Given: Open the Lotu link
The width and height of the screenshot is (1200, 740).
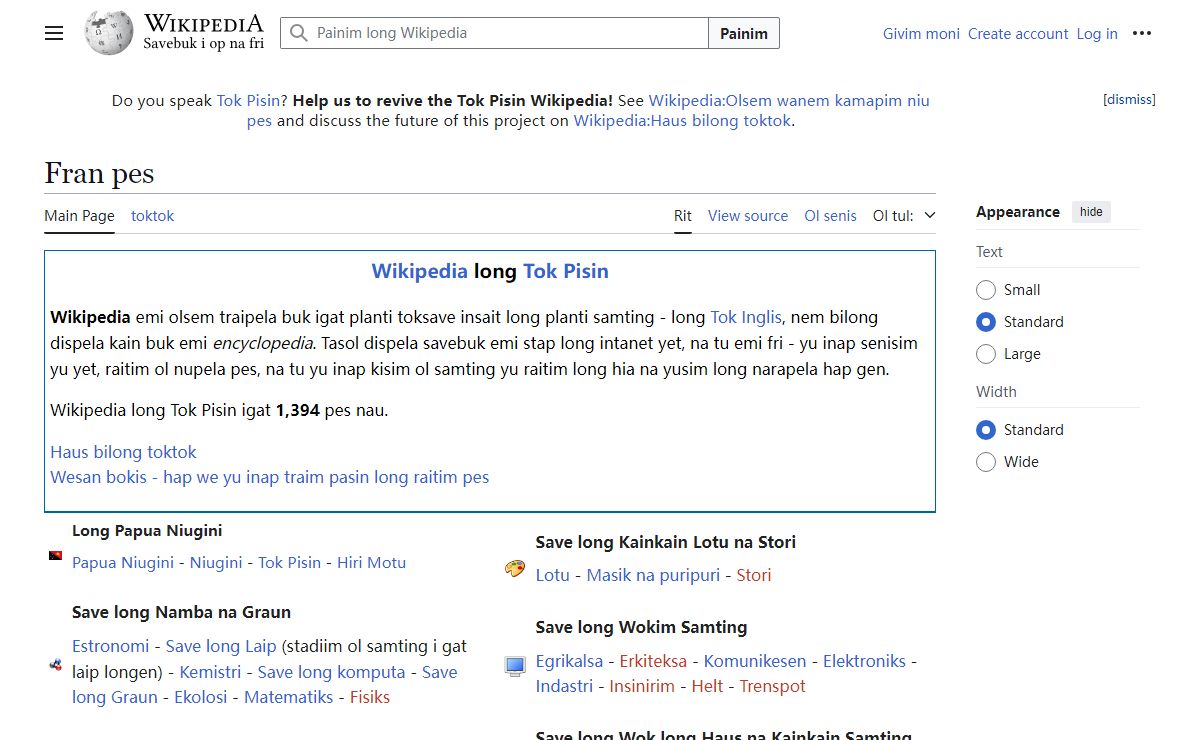Looking at the screenshot, I should coord(552,575).
